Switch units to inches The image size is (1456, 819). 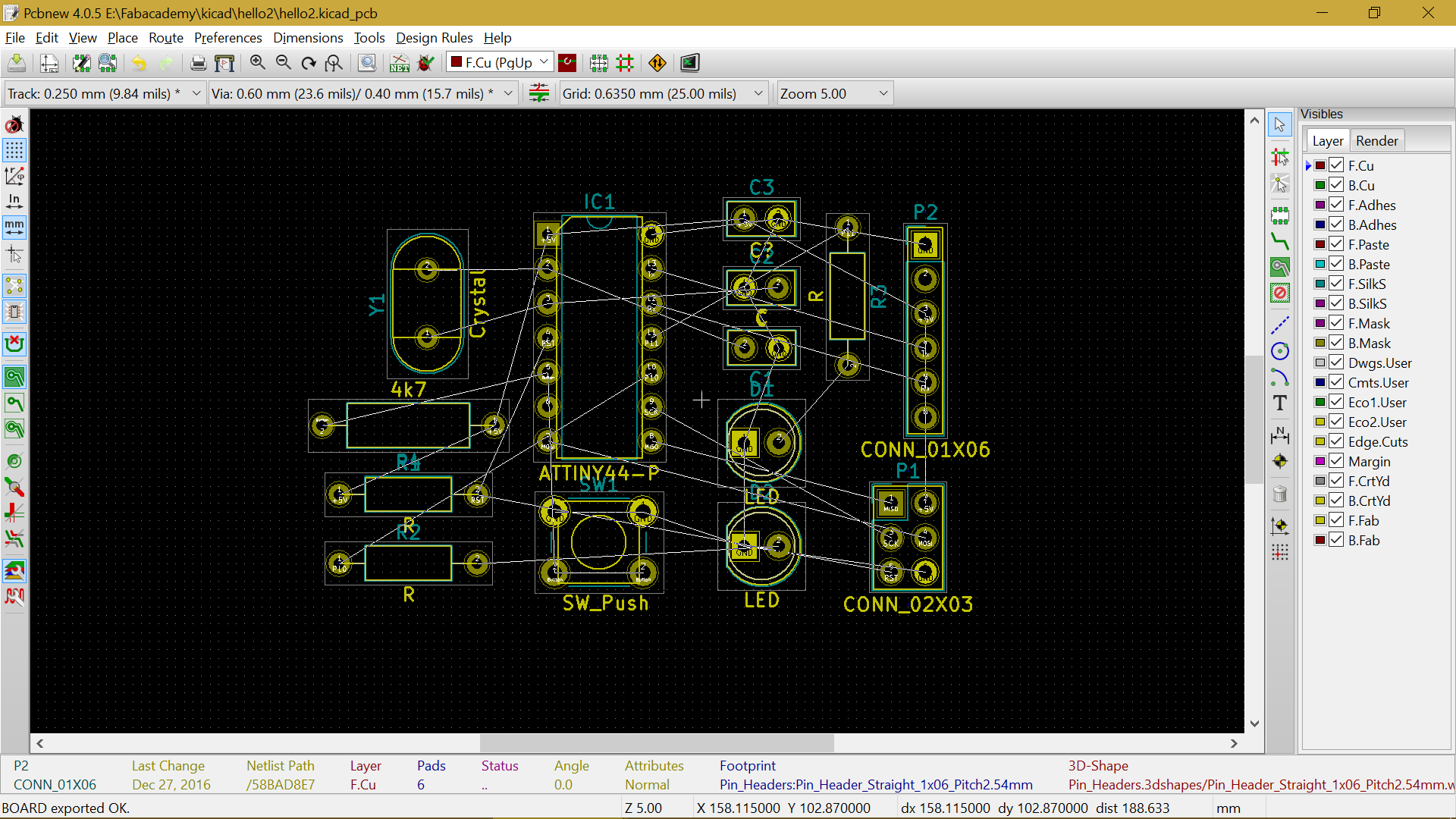pyautogui.click(x=14, y=201)
